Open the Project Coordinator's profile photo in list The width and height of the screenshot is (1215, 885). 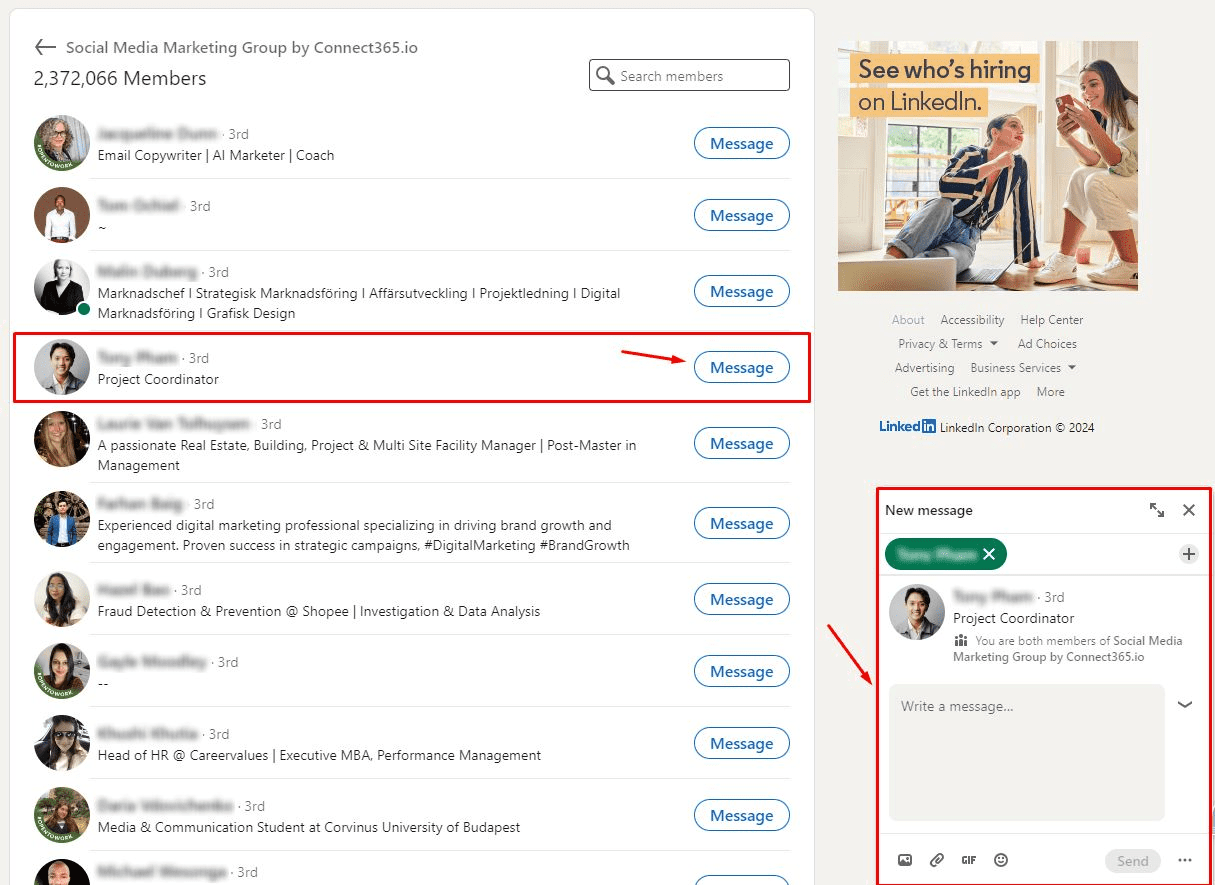[x=62, y=368]
